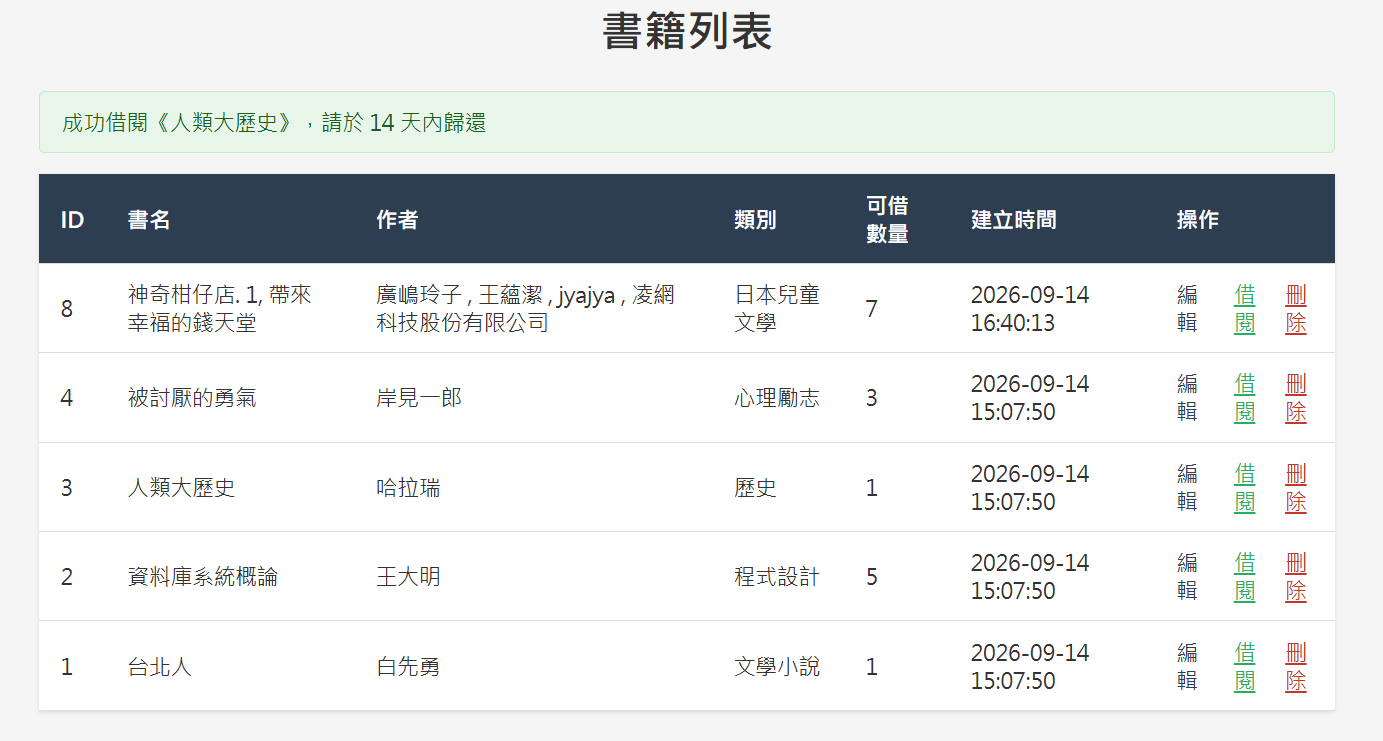Viewport: 1383px width, 741px height.
Task: Click the 文學小說 category cell
Action: click(x=777, y=667)
